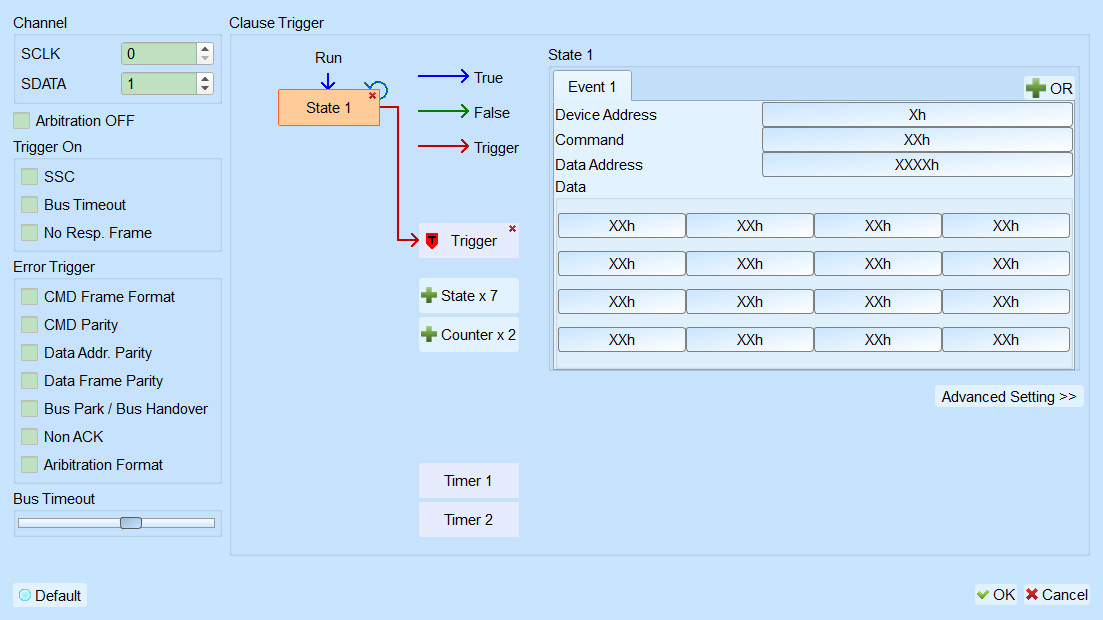This screenshot has width=1103, height=620.
Task: Check Data Frame Parity option
Action: click(x=30, y=381)
